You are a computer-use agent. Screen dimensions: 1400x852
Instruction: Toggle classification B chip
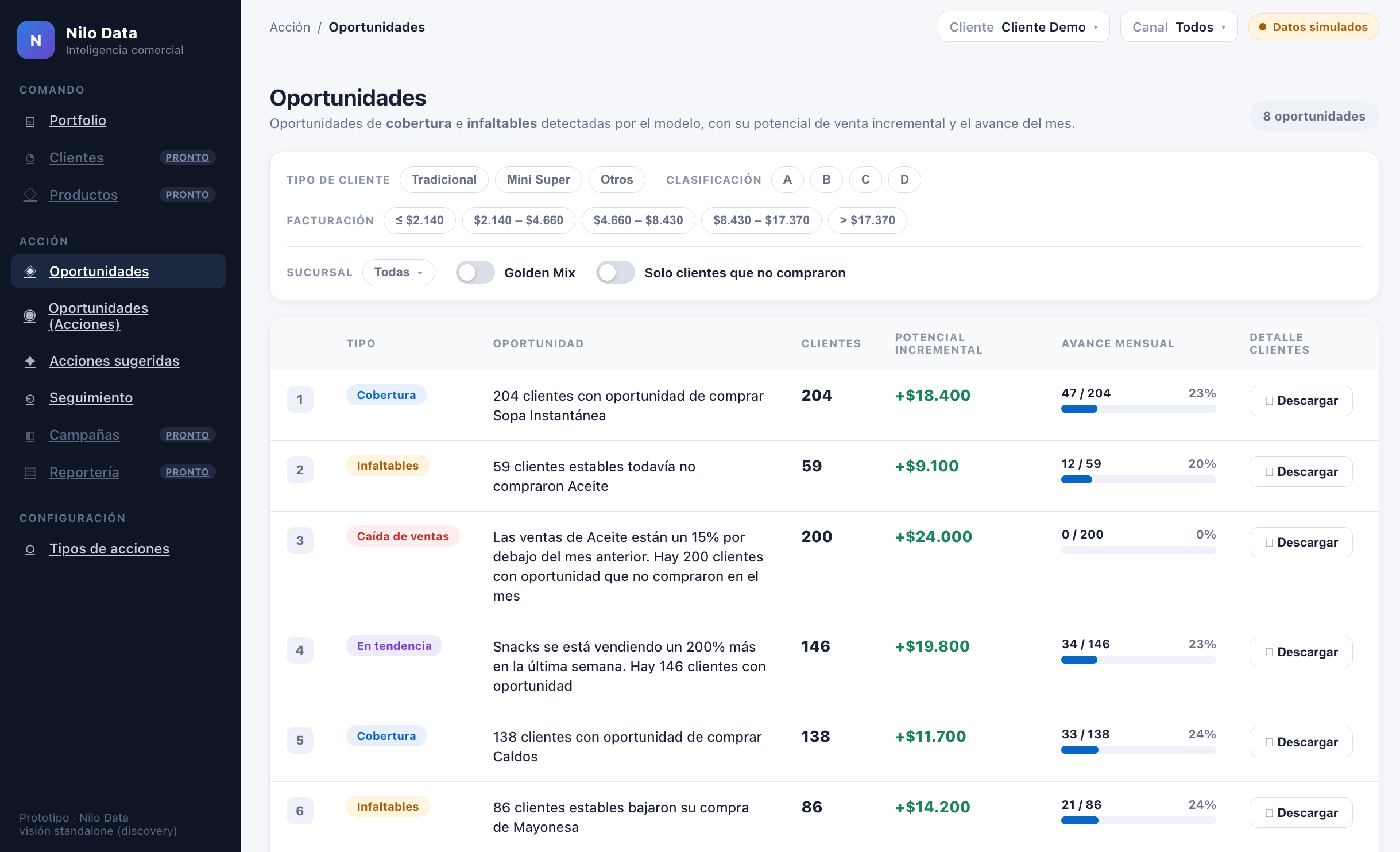click(826, 180)
